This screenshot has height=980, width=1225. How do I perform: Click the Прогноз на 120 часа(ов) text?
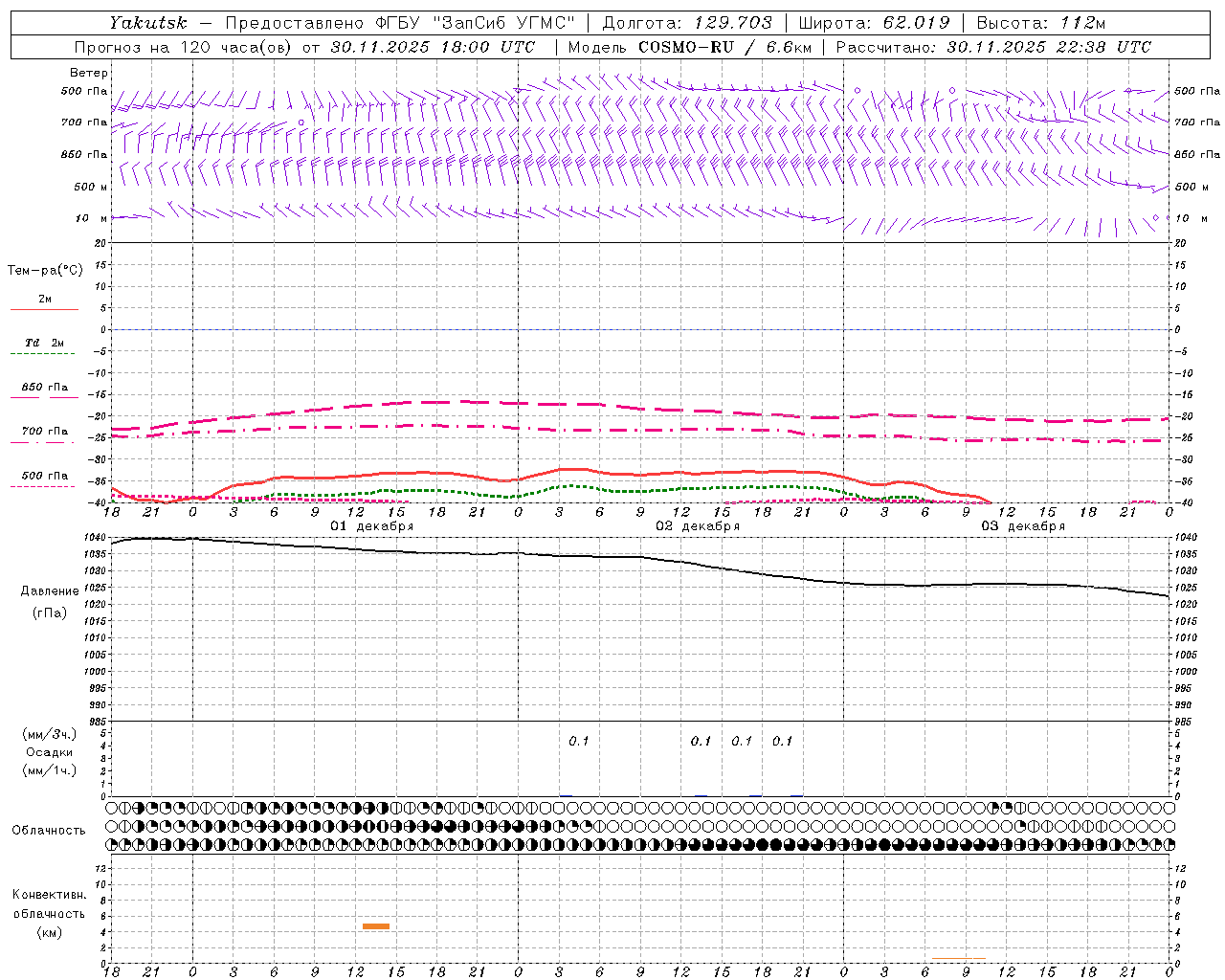(184, 47)
